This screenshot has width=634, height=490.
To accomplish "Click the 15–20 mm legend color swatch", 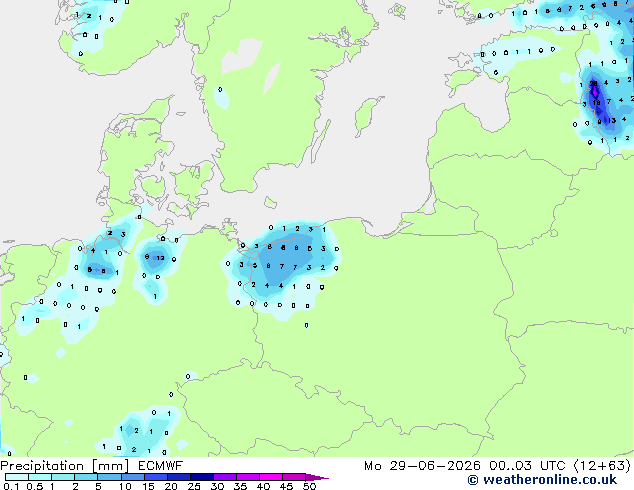I will (155, 477).
